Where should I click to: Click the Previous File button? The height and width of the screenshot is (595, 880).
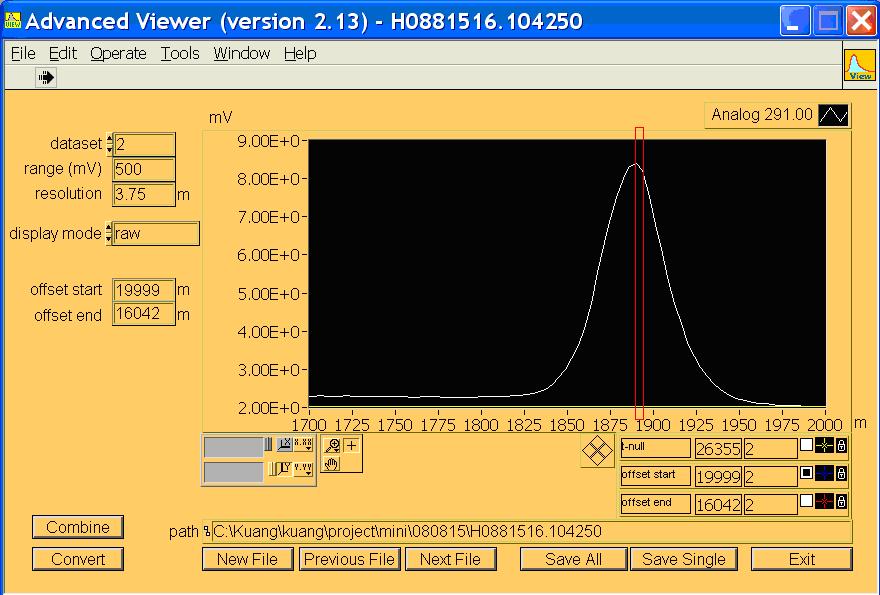pos(350,559)
